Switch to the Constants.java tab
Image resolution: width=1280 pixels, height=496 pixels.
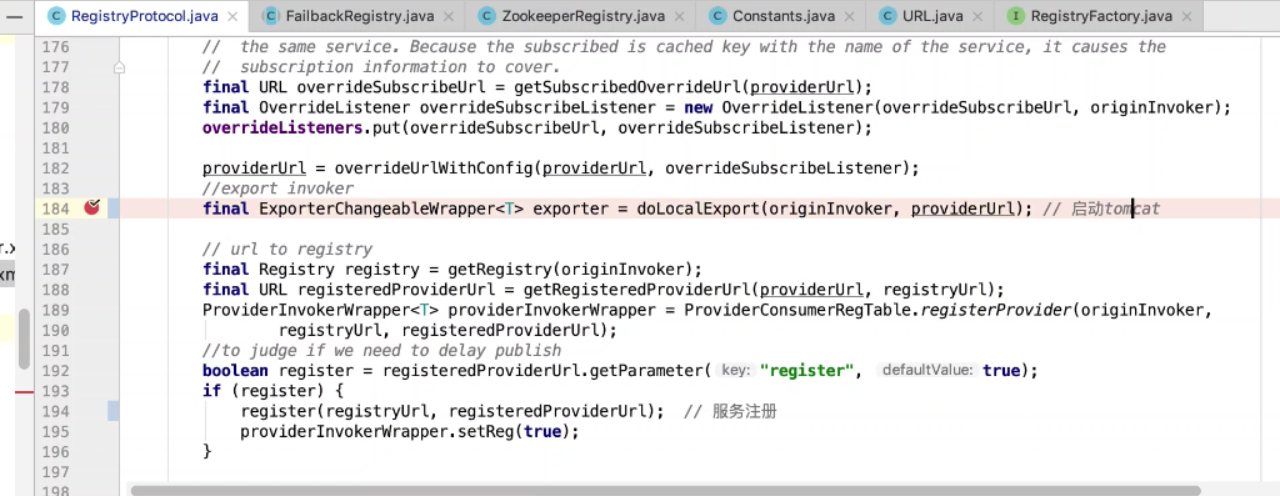(x=783, y=16)
